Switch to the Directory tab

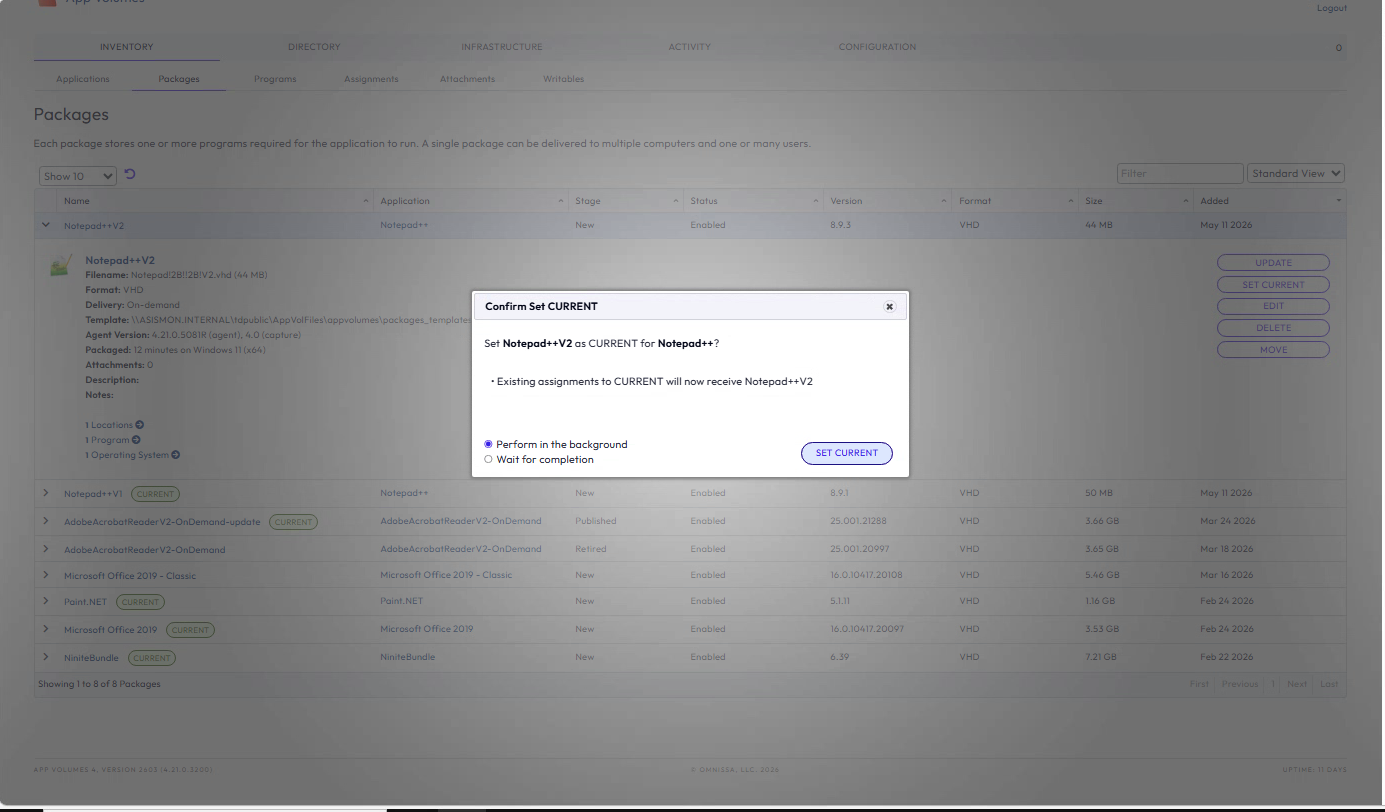[314, 47]
